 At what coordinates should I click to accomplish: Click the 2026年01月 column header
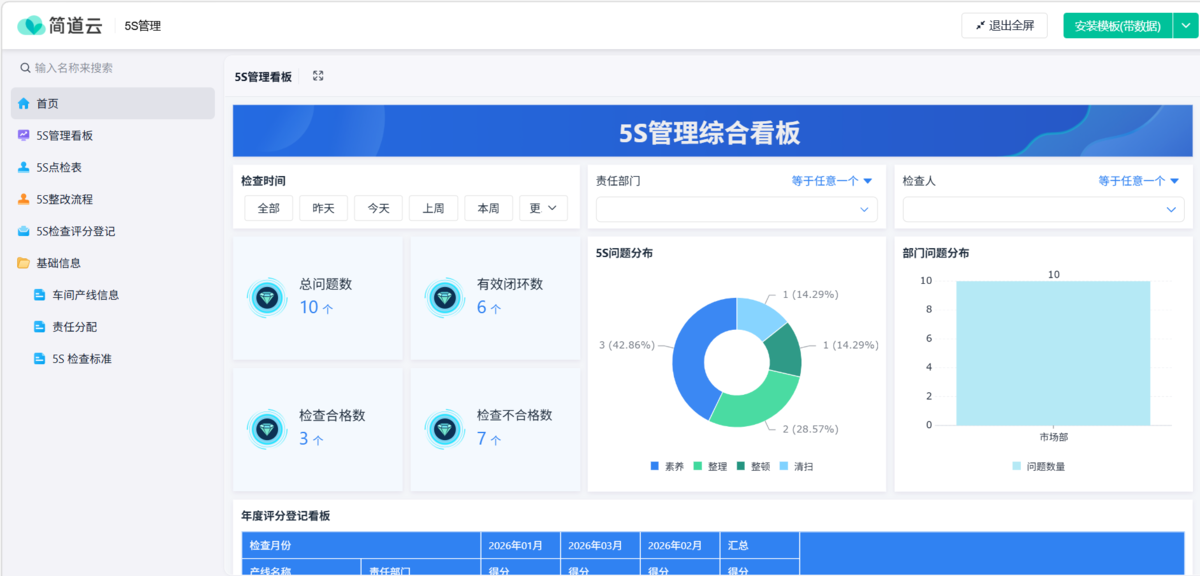tap(520, 545)
